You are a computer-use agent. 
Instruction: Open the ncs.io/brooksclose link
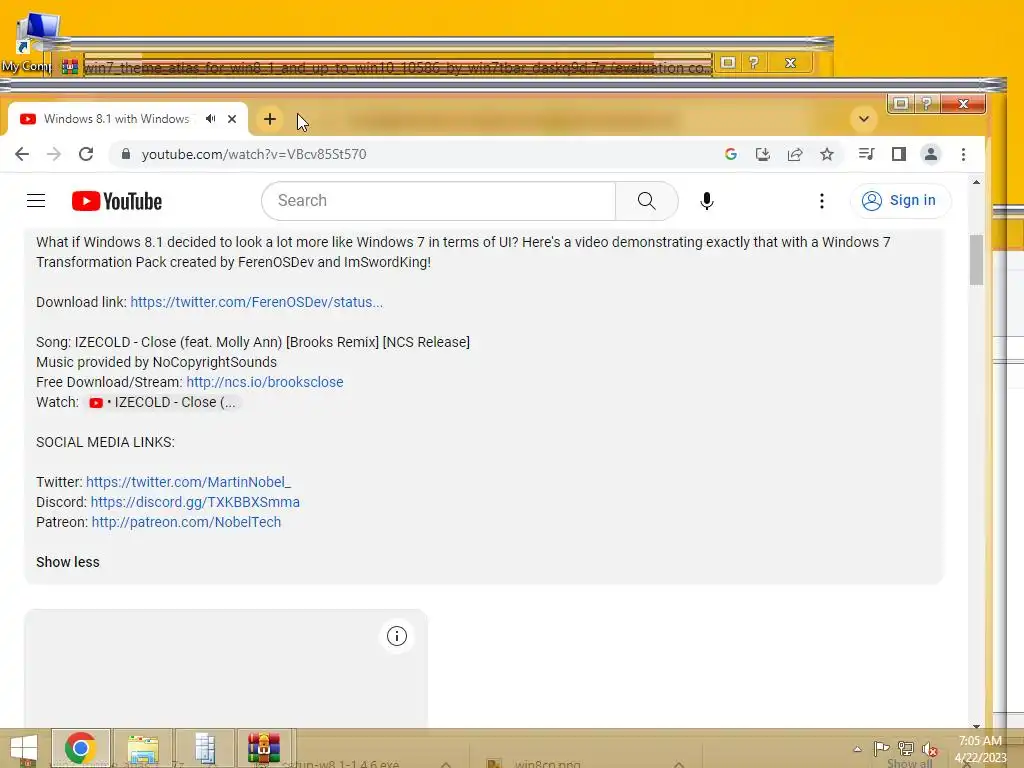click(x=264, y=382)
